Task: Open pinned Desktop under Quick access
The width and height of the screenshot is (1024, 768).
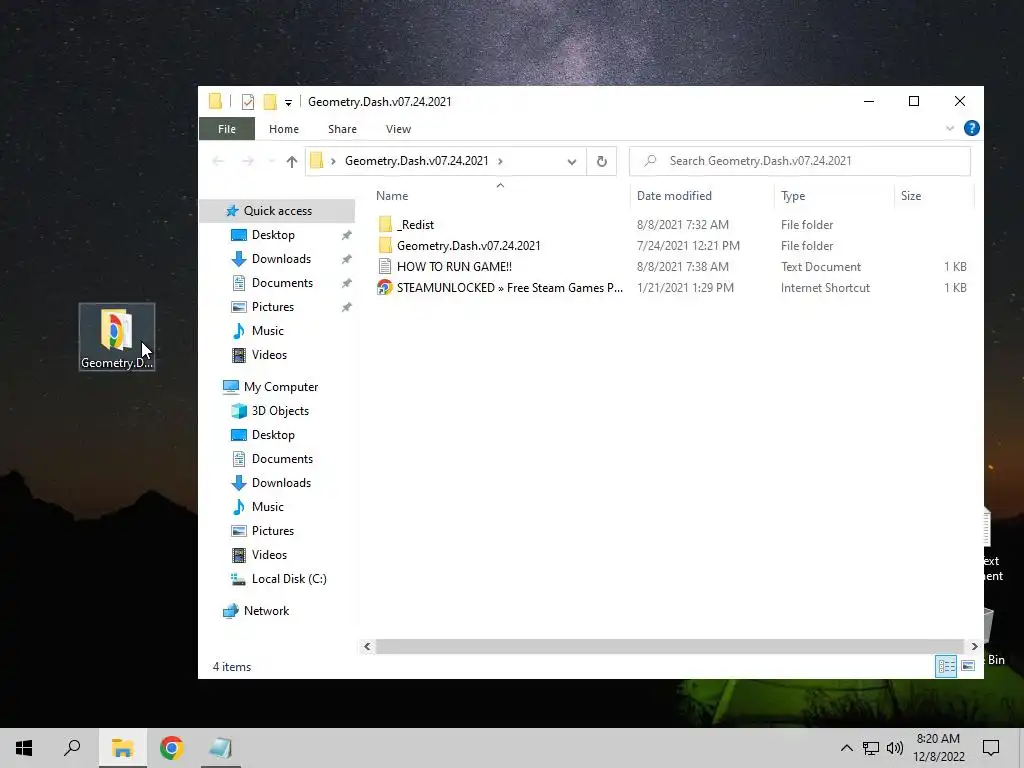Action: coord(273,235)
